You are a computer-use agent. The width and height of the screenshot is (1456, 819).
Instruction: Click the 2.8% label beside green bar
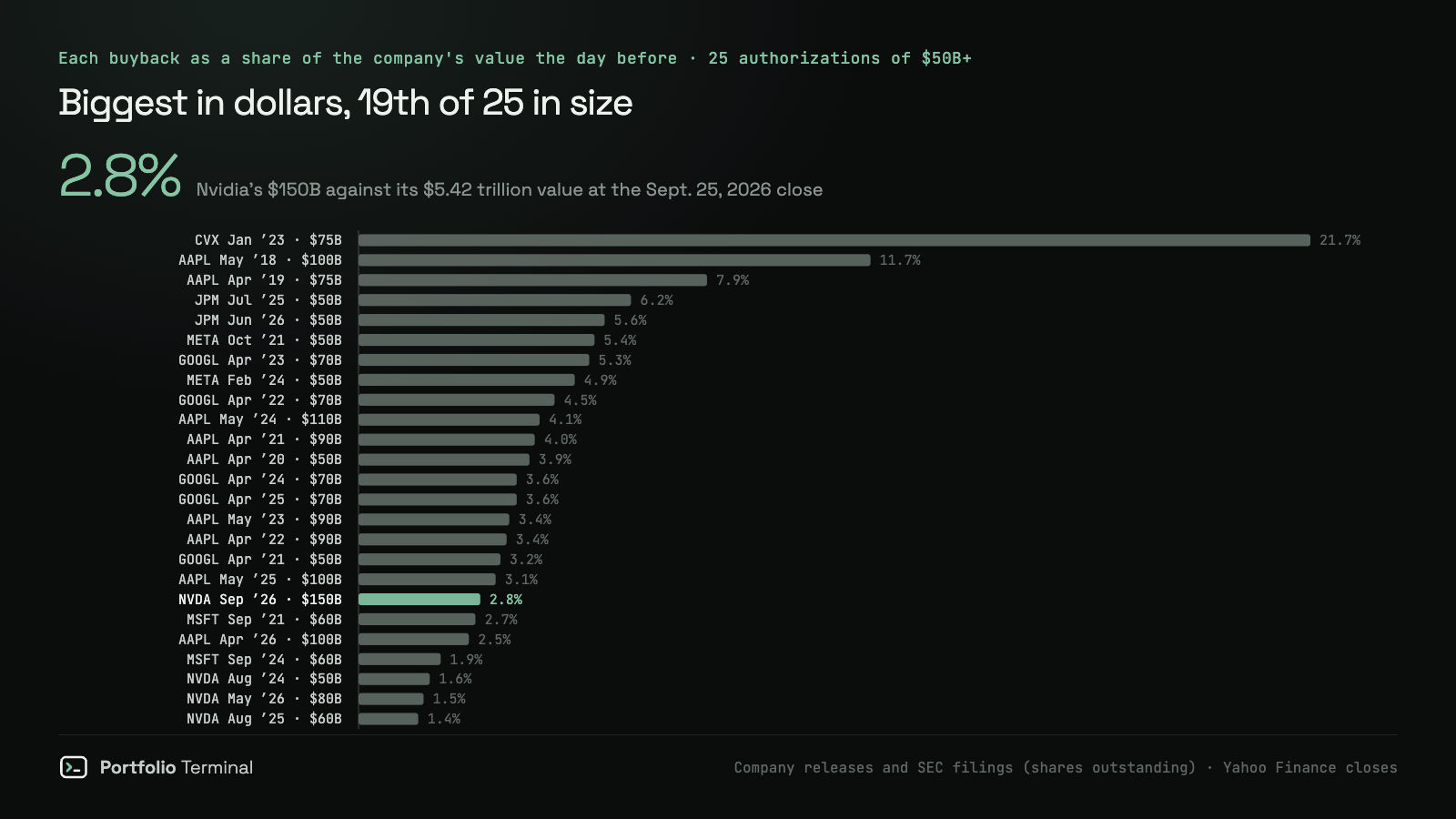506,600
